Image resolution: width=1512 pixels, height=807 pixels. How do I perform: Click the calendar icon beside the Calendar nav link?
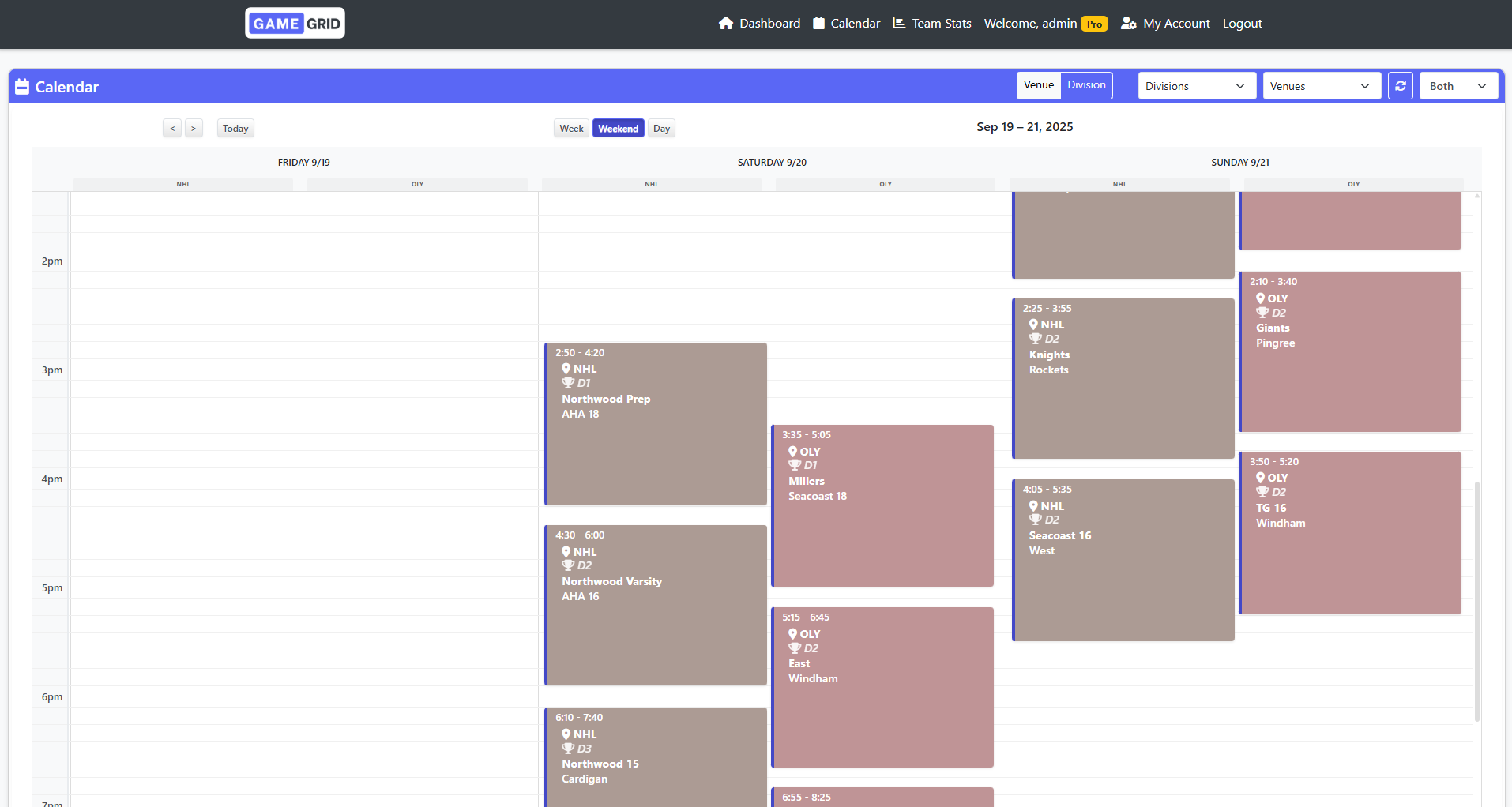coord(818,23)
